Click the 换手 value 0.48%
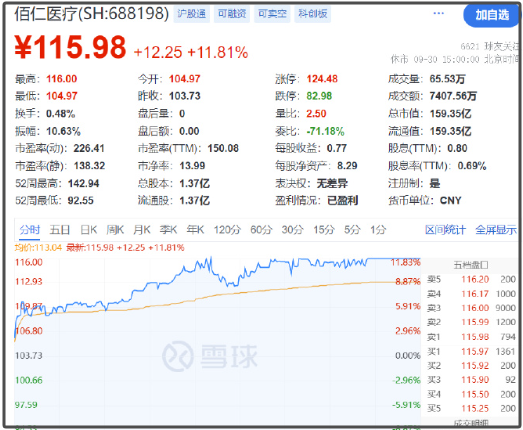The height and width of the screenshot is (430, 523). click(60, 114)
